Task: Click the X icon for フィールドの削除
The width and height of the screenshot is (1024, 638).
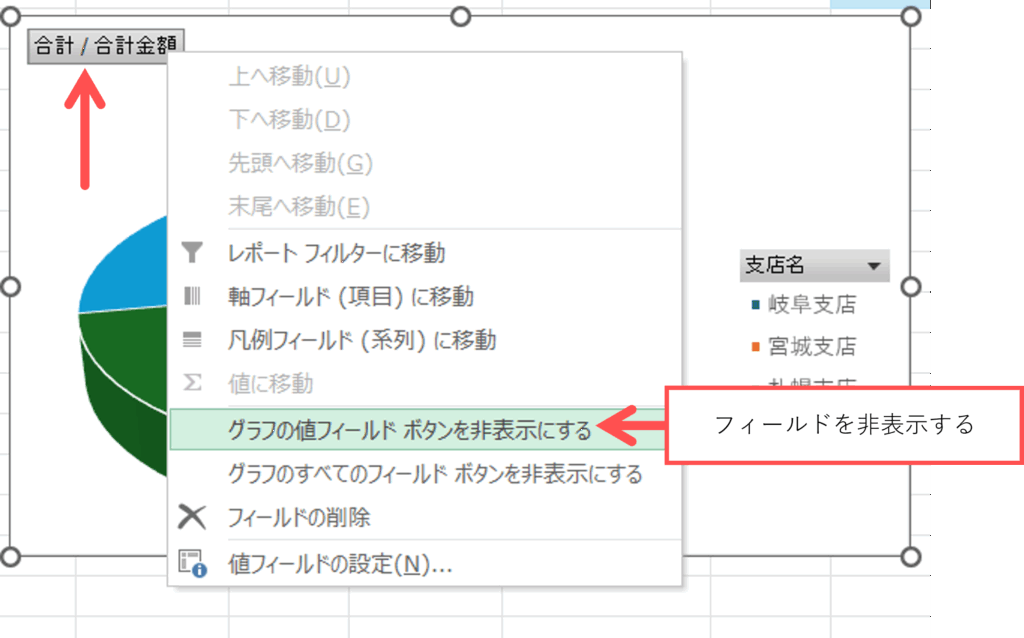Action: pos(192,517)
